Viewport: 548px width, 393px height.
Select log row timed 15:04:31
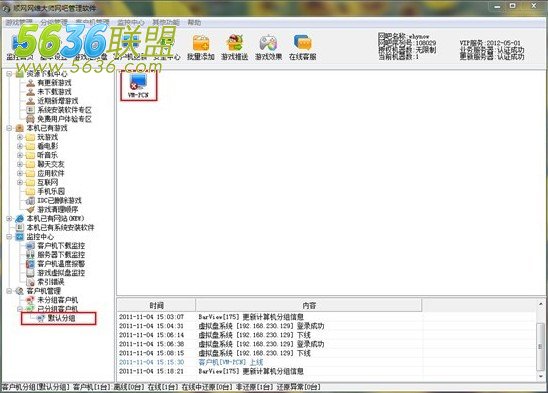[326, 326]
